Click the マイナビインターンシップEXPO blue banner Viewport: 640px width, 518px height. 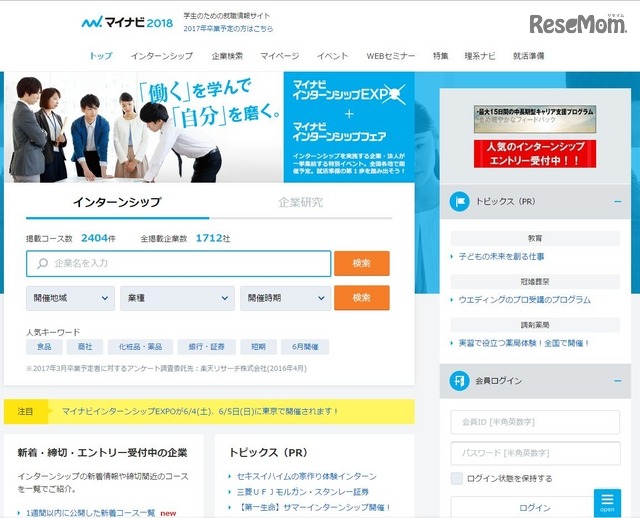[x=349, y=127]
